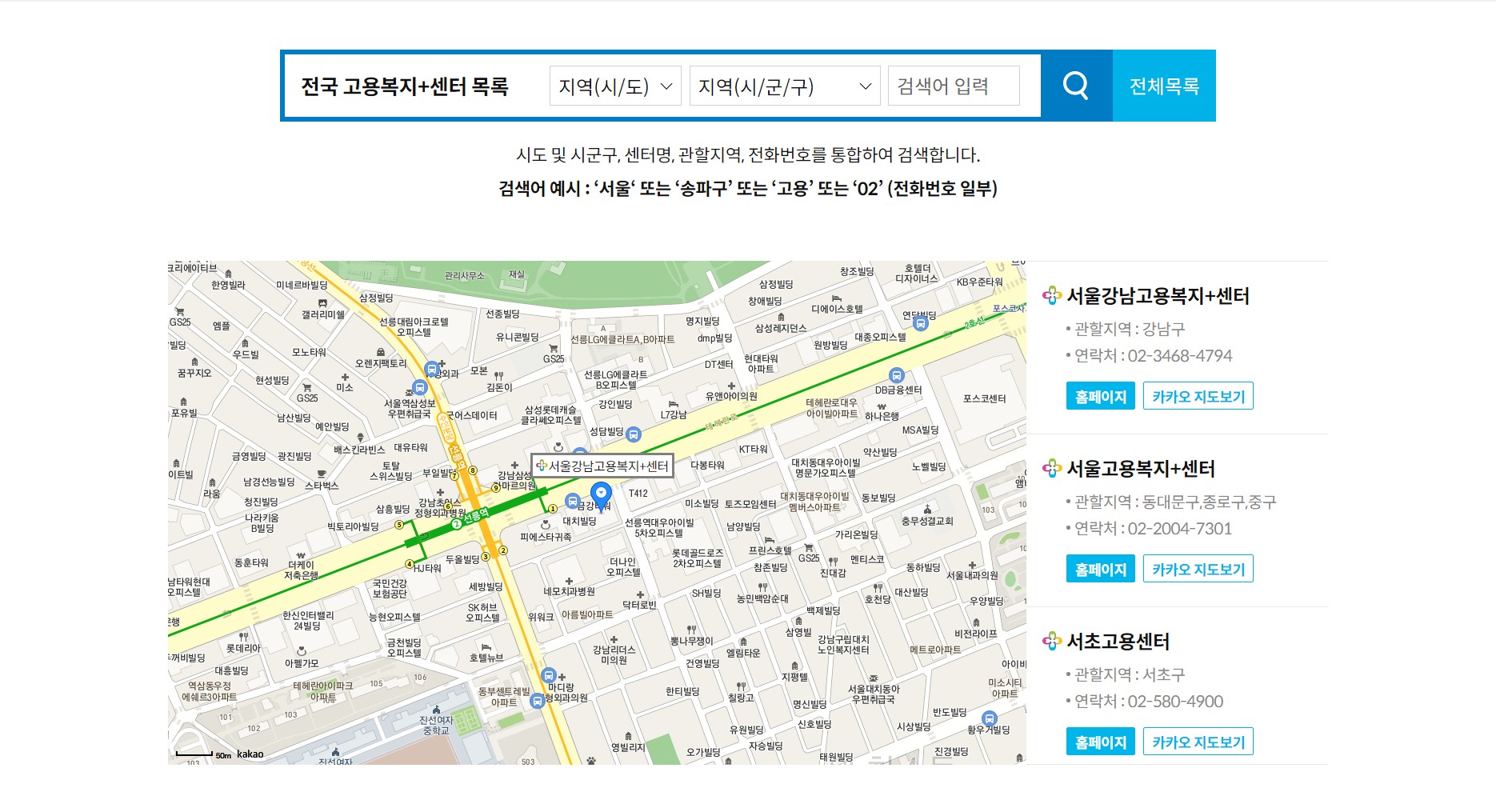This screenshot has height=812, width=1496.
Task: Focus the 검색어 입력 search field
Action: coord(954,86)
